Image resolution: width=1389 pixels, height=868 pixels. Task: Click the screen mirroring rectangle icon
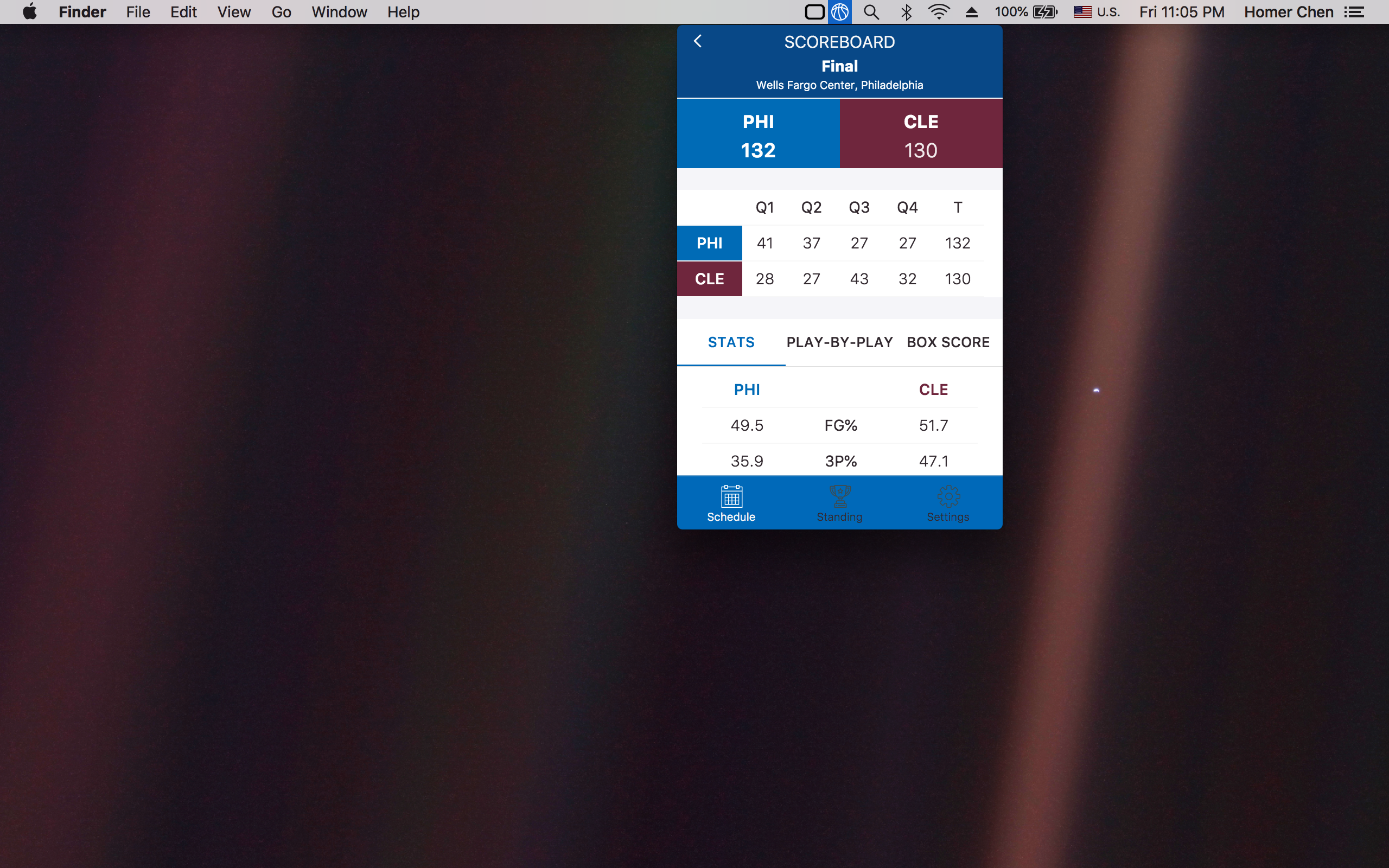tap(814, 12)
